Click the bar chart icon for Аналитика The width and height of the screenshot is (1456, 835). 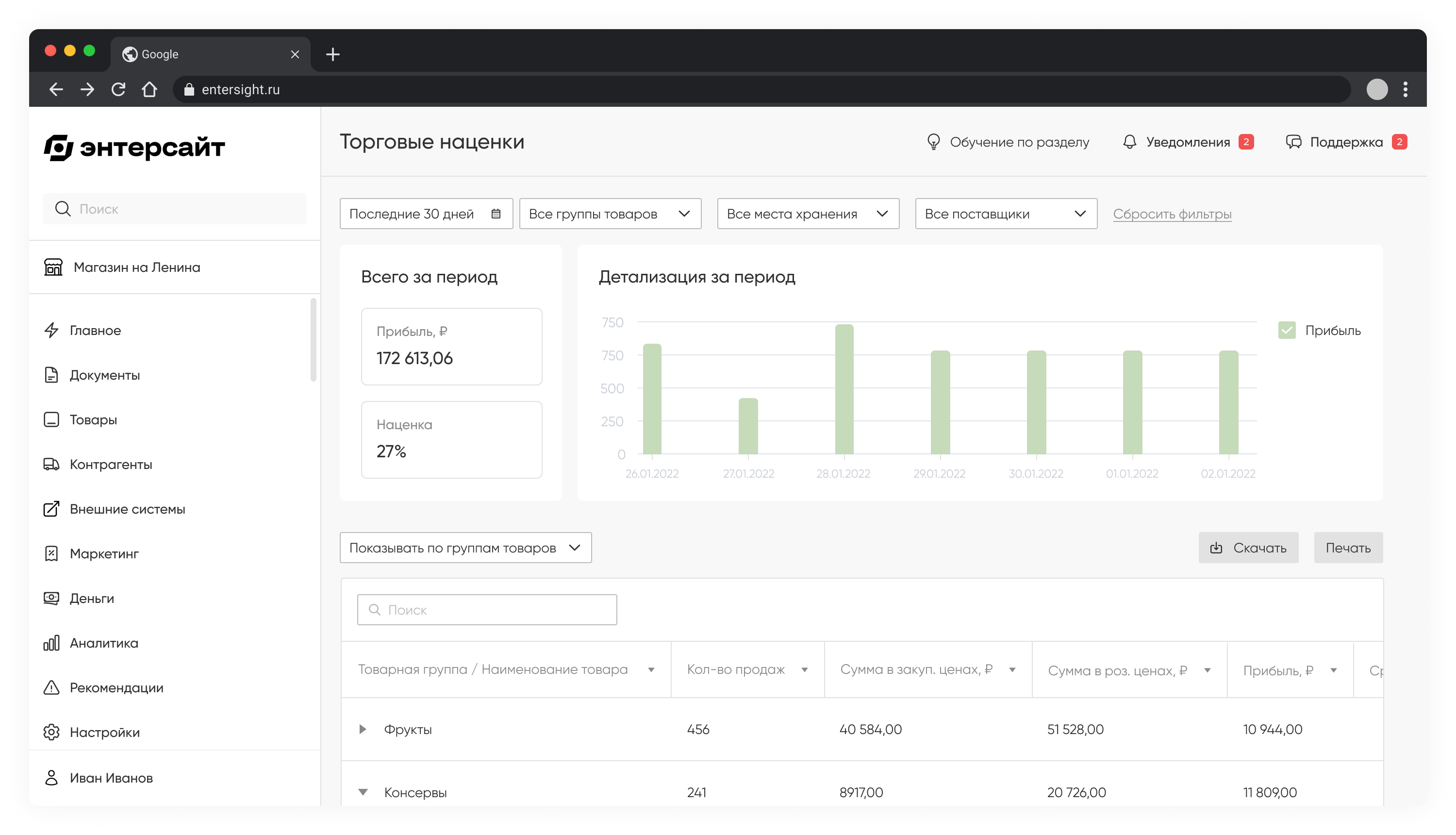tap(51, 643)
